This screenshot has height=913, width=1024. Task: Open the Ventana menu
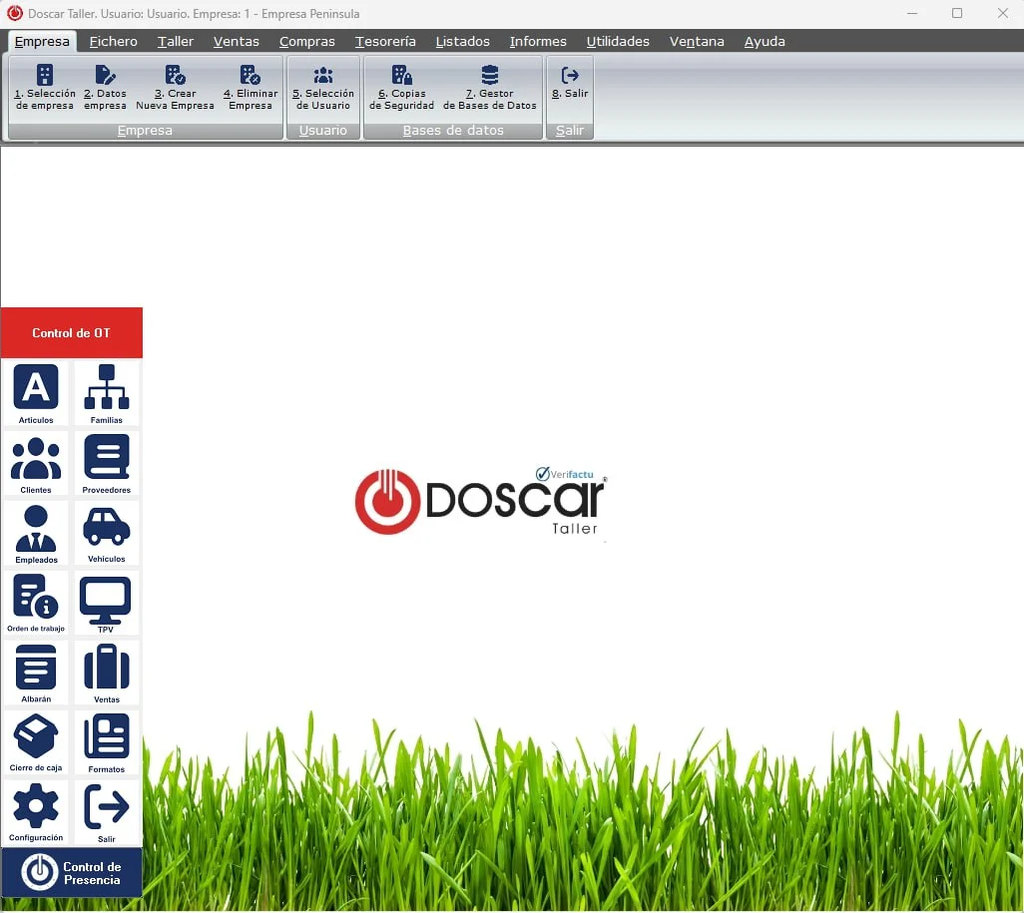click(x=696, y=41)
